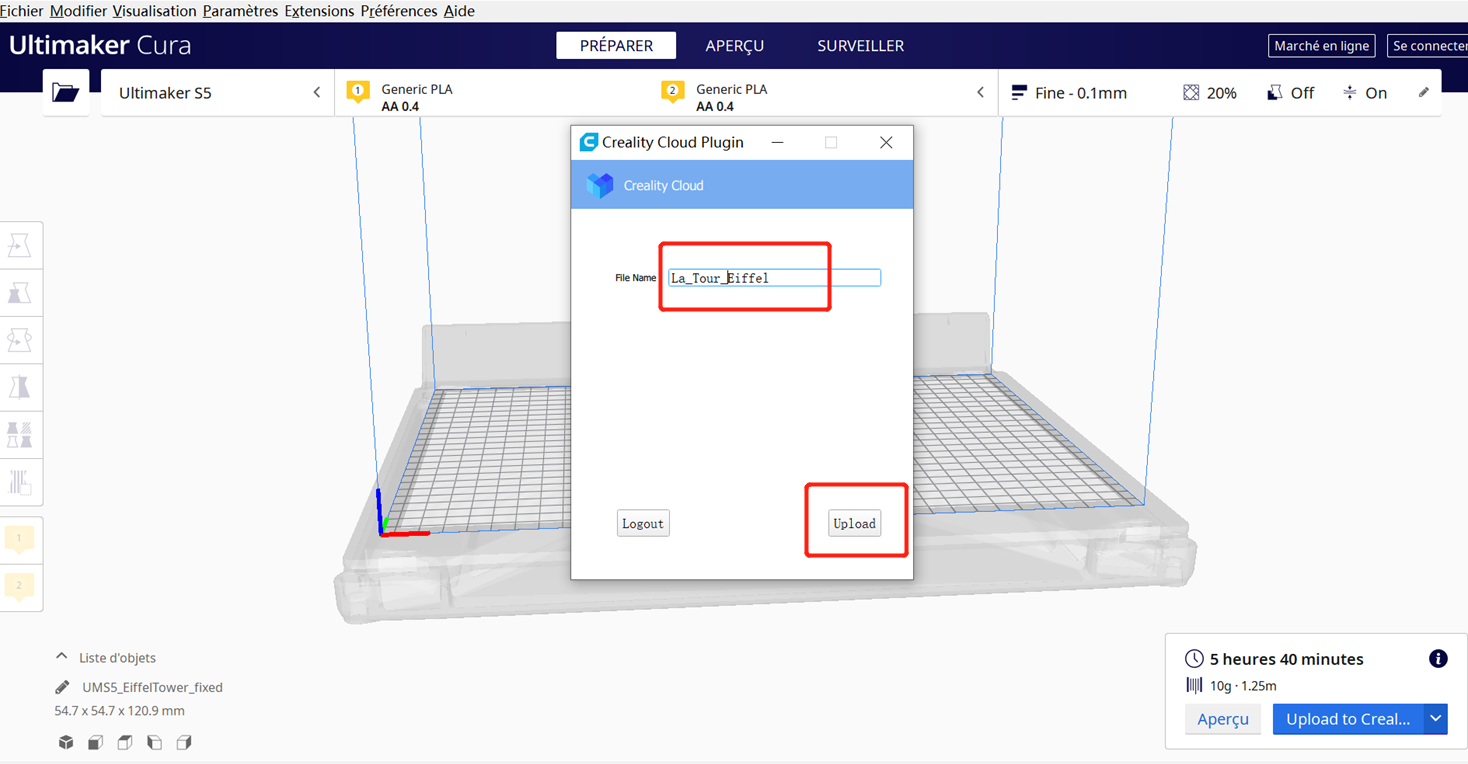This screenshot has width=1468, height=764.
Task: Open the Extensions menu
Action: coord(319,11)
